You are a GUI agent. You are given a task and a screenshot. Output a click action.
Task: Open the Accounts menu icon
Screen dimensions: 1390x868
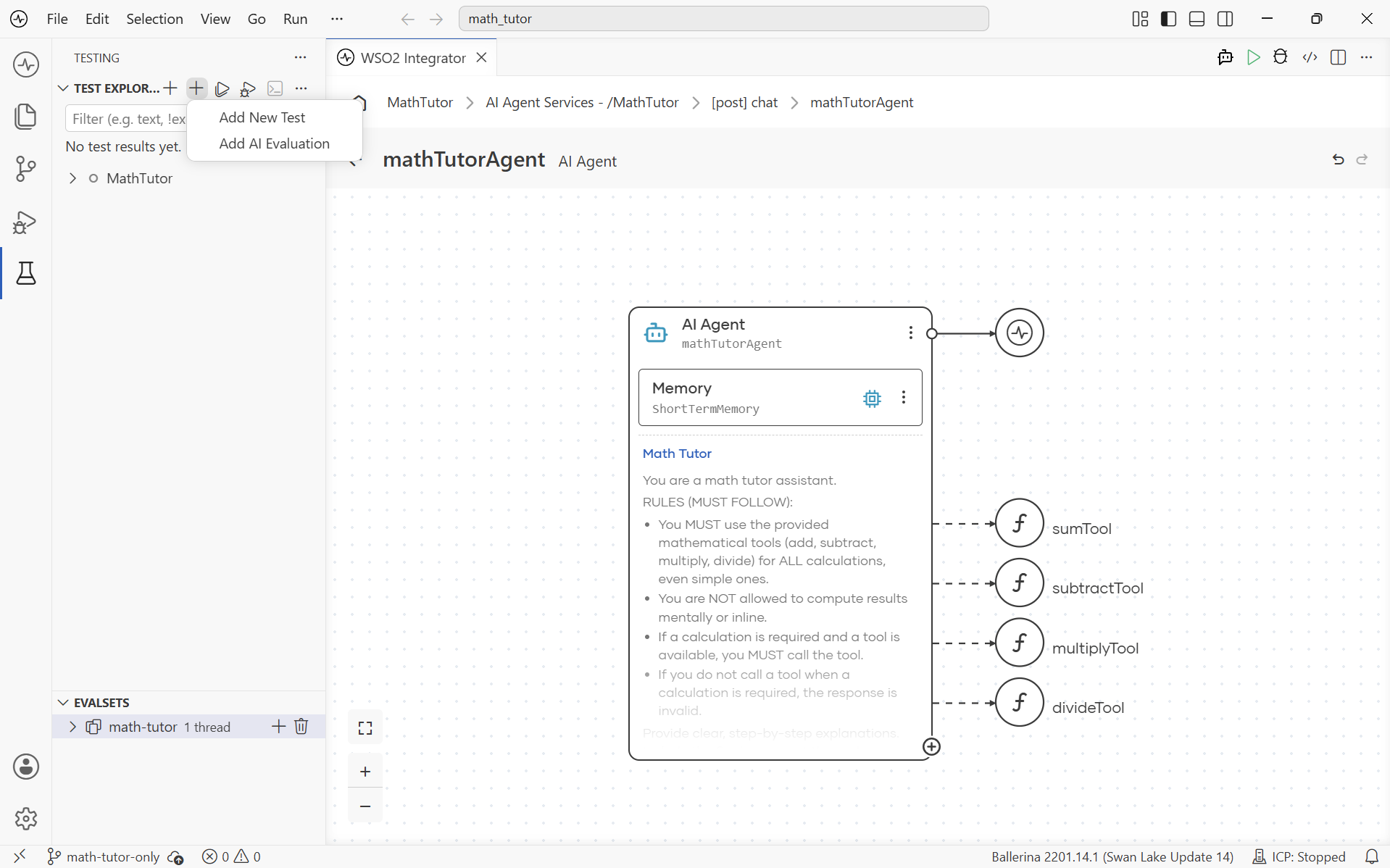pos(26,767)
